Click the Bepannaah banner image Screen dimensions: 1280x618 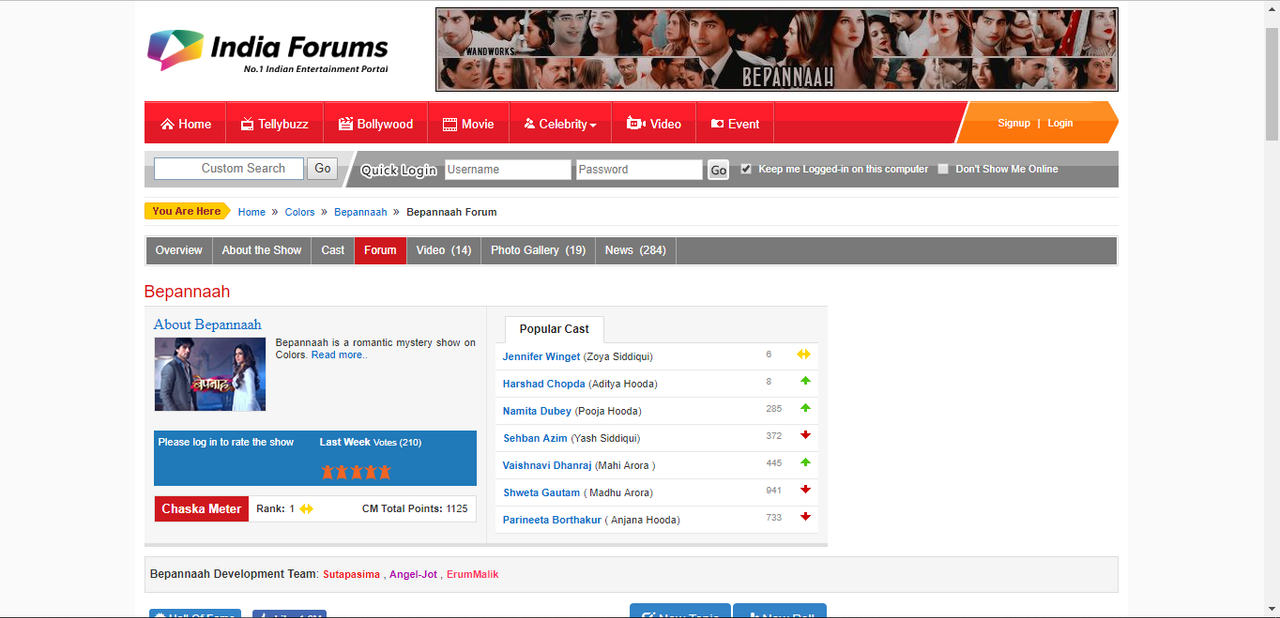tap(777, 50)
